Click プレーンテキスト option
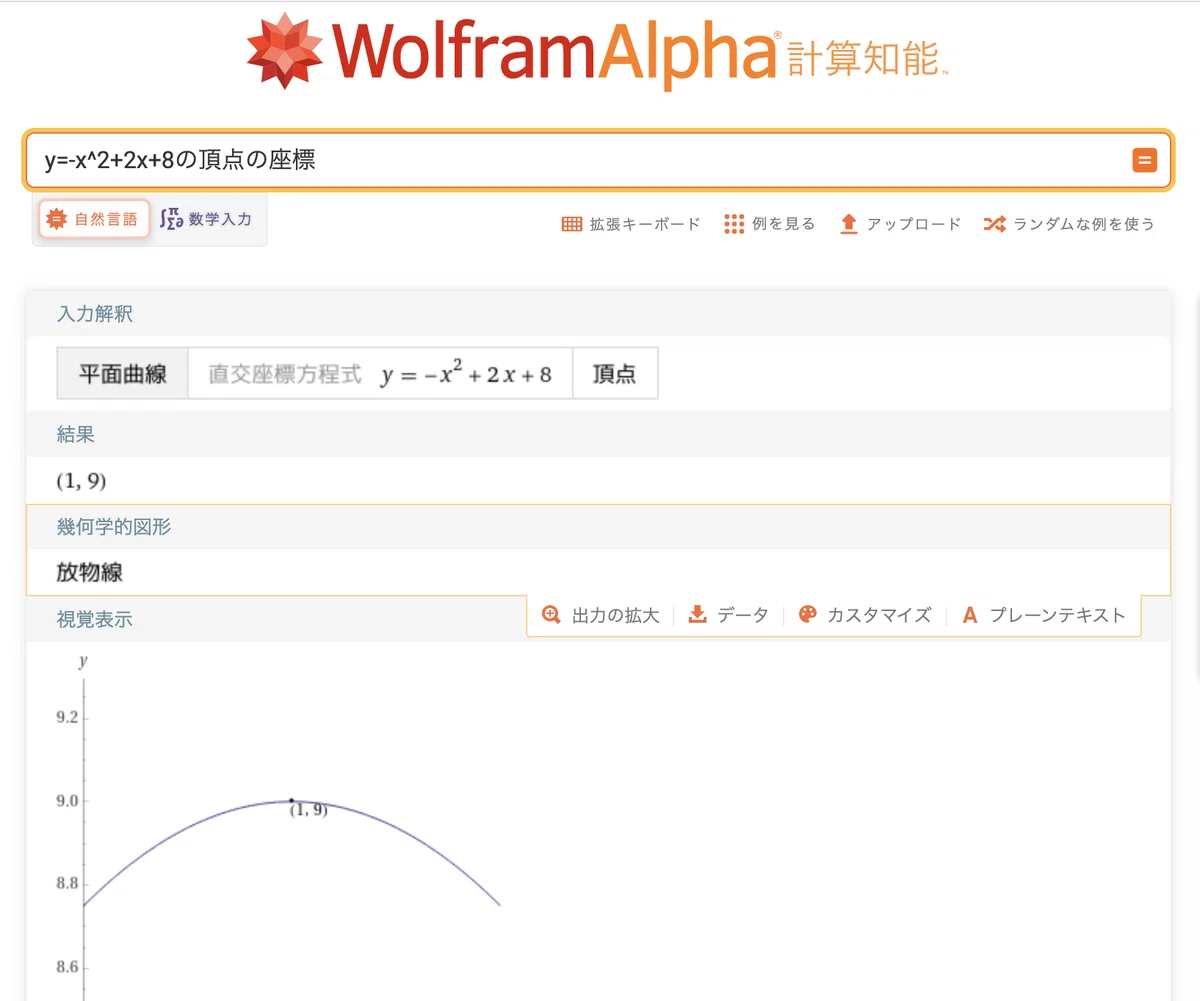This screenshot has height=1001, width=1200. 1043,615
